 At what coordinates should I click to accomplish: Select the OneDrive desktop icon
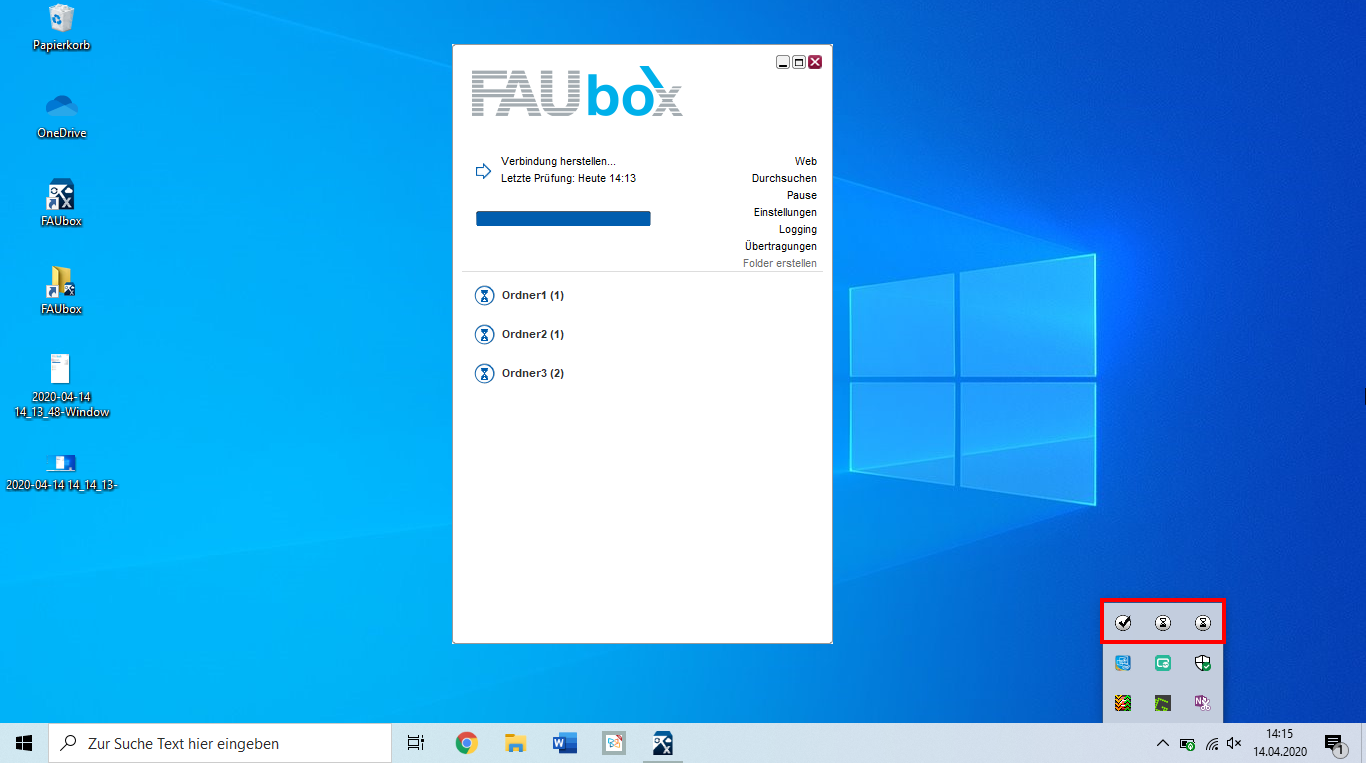coord(62,116)
